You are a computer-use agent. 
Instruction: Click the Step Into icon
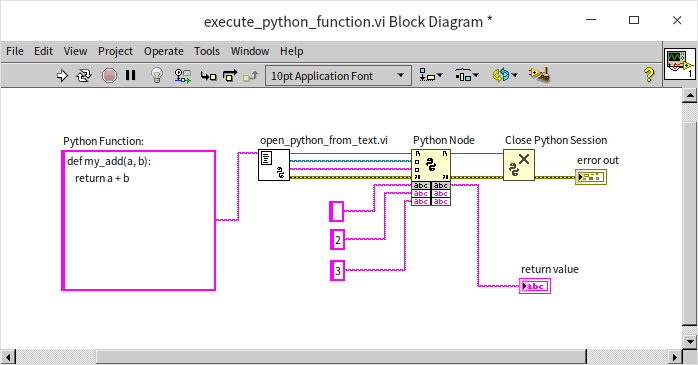[x=208, y=76]
